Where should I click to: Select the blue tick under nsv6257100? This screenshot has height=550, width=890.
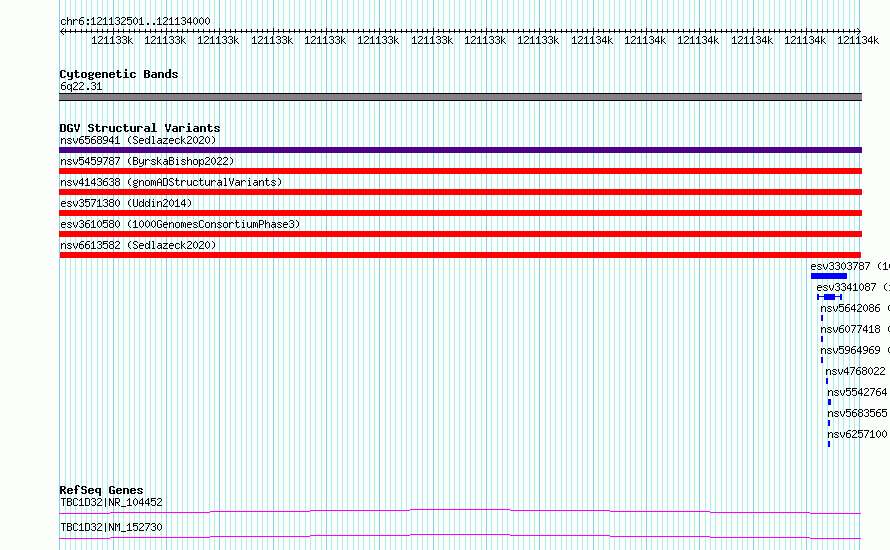click(x=829, y=444)
